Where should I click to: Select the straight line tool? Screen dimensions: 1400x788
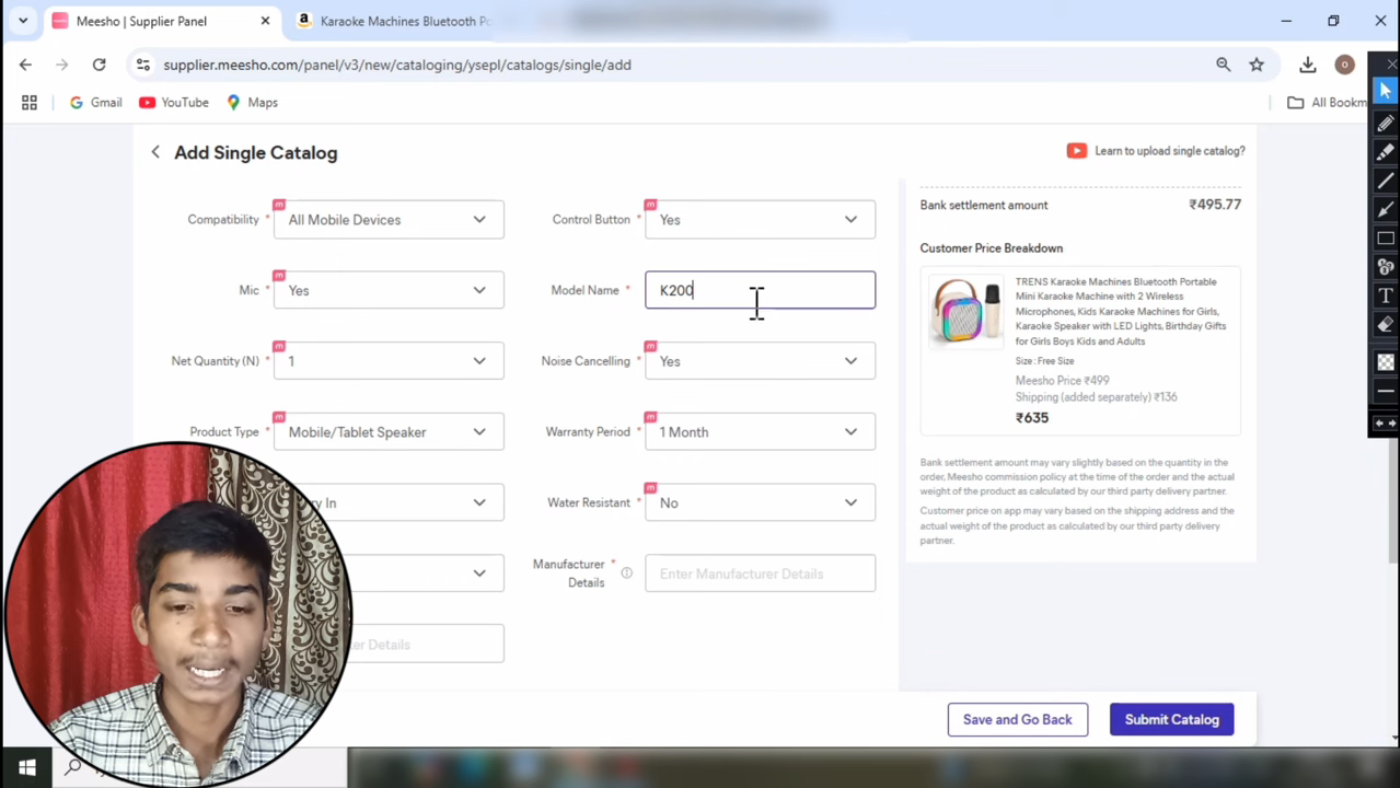click(1385, 181)
